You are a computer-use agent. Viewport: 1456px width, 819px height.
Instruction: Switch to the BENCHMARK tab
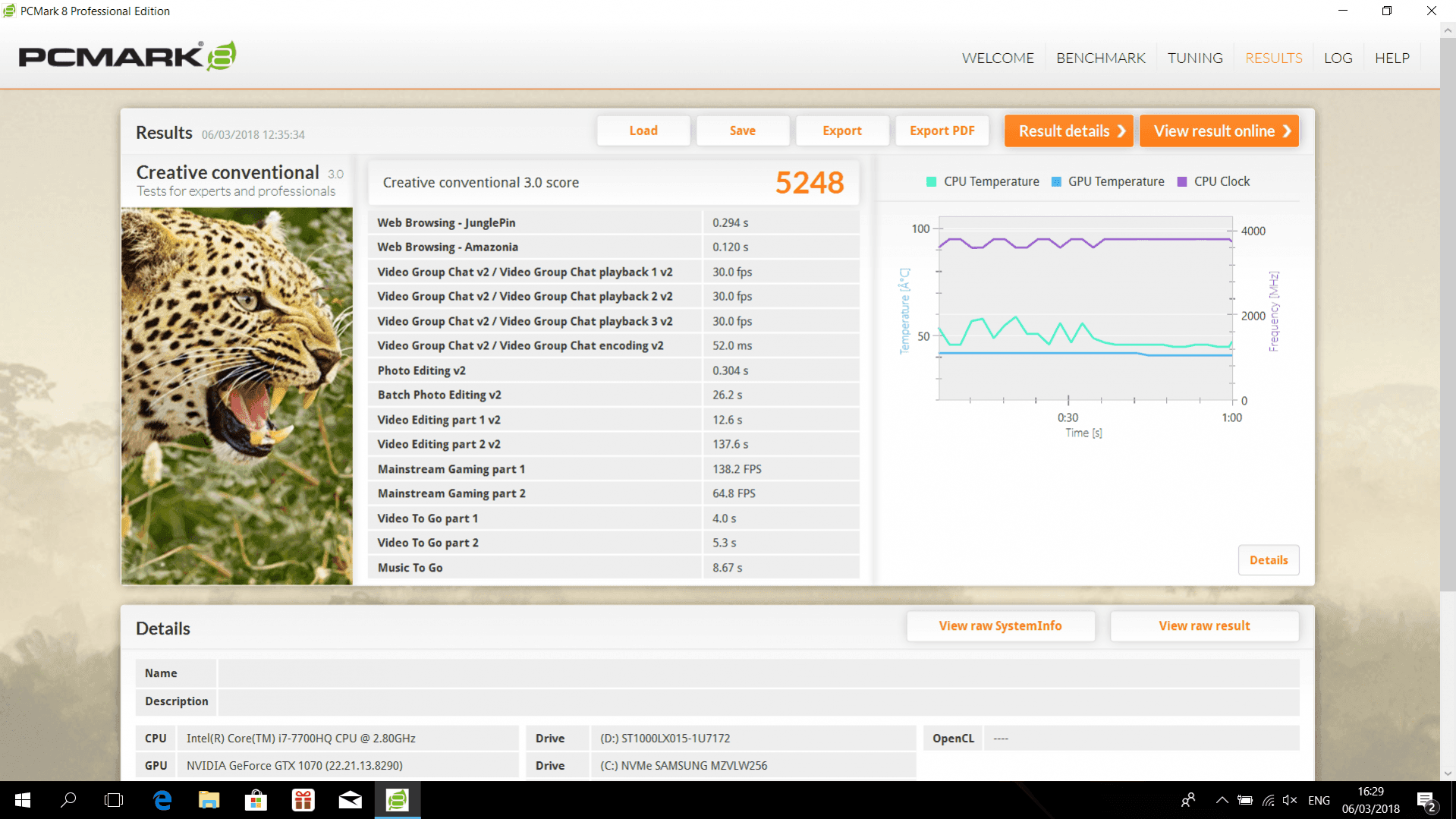point(1101,58)
